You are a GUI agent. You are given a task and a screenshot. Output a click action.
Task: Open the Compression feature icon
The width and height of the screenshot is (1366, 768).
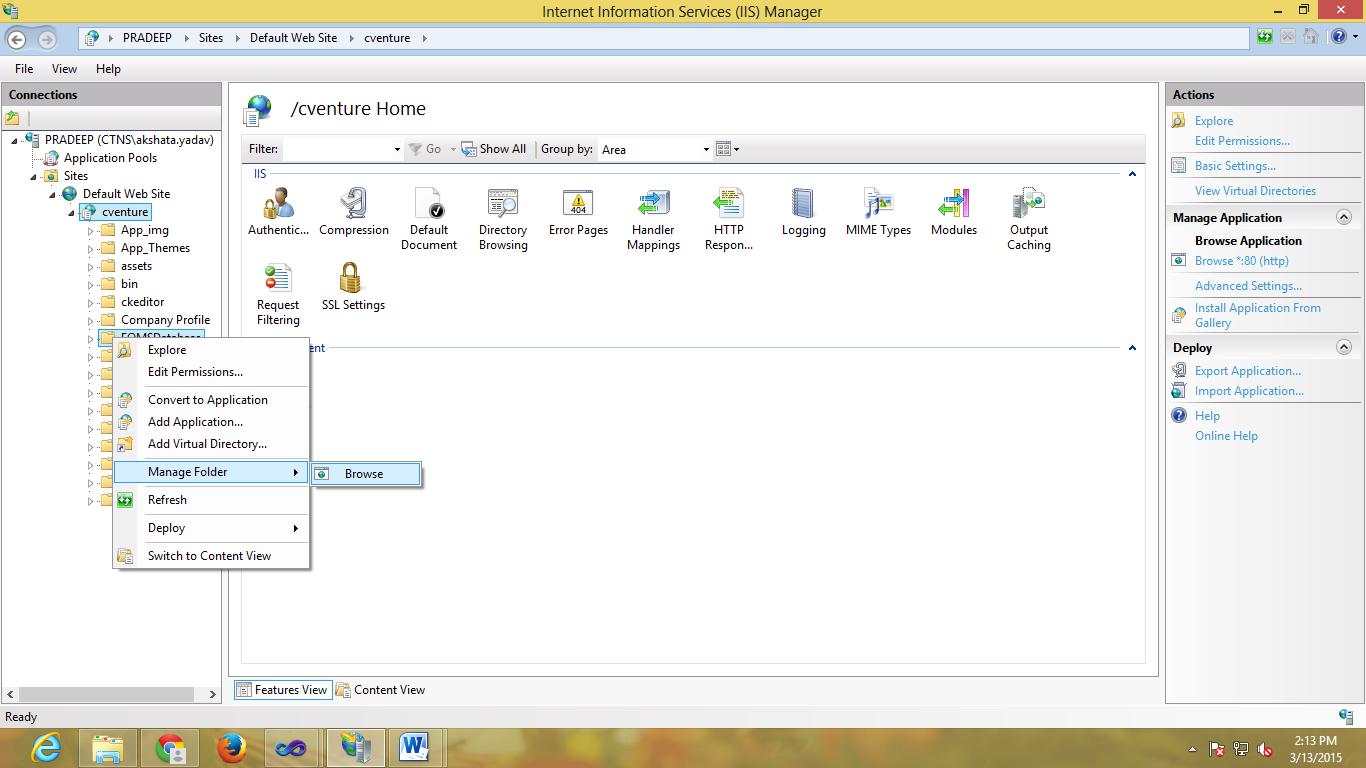tap(354, 213)
